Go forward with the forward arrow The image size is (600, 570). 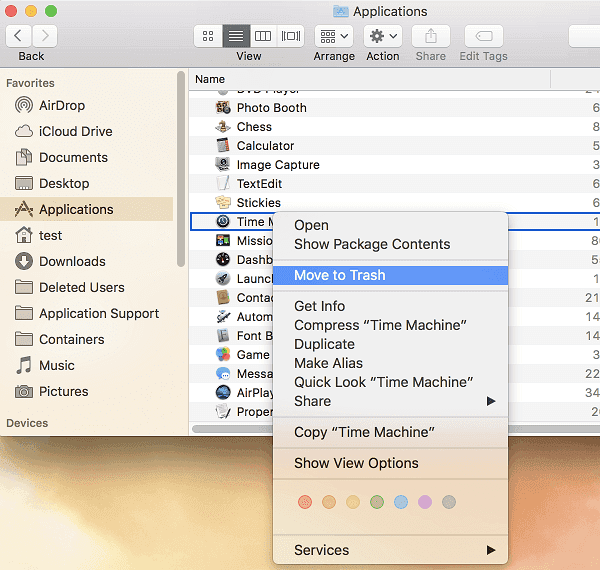45,36
